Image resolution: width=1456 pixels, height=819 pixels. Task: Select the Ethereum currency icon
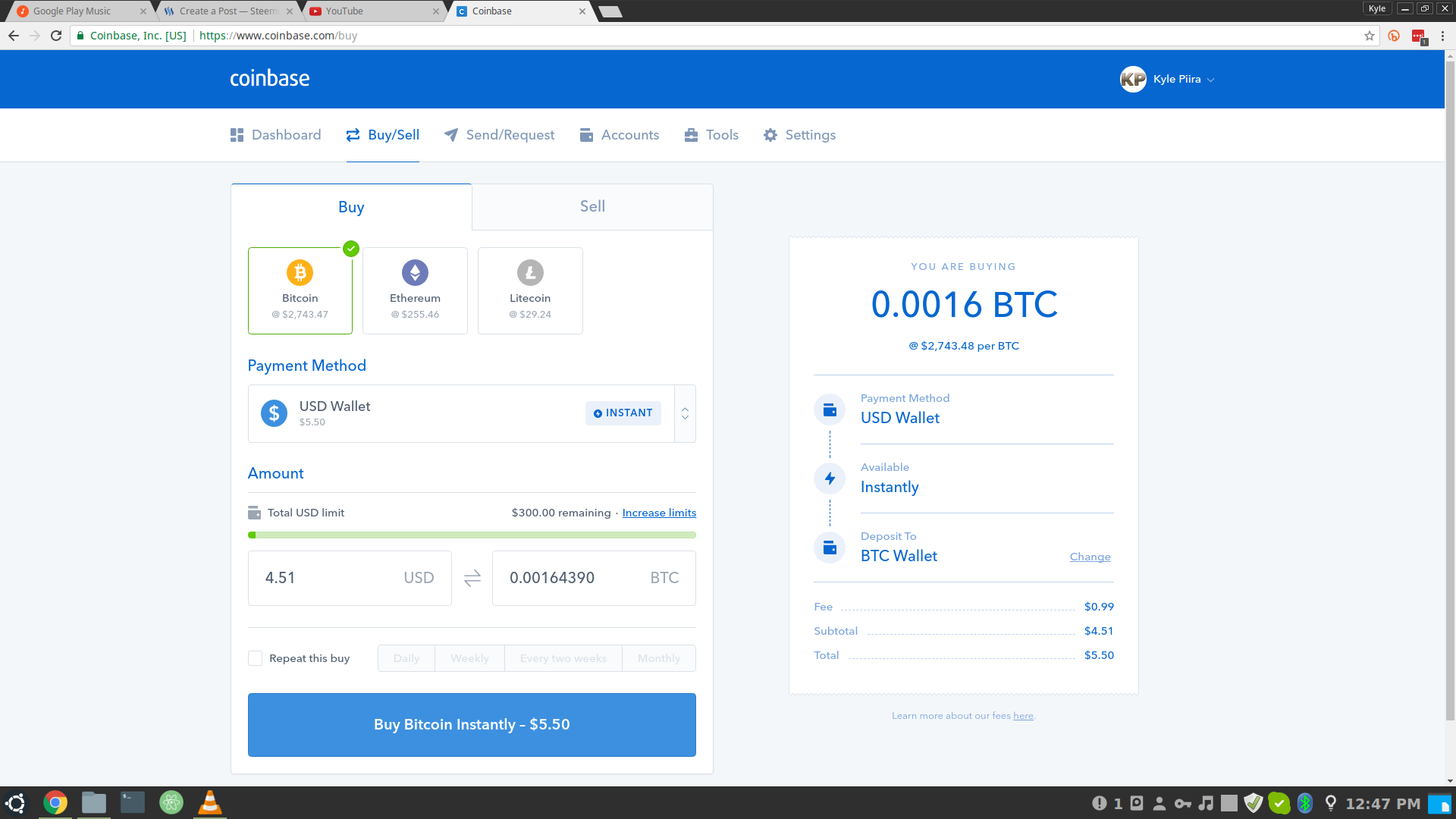414,272
